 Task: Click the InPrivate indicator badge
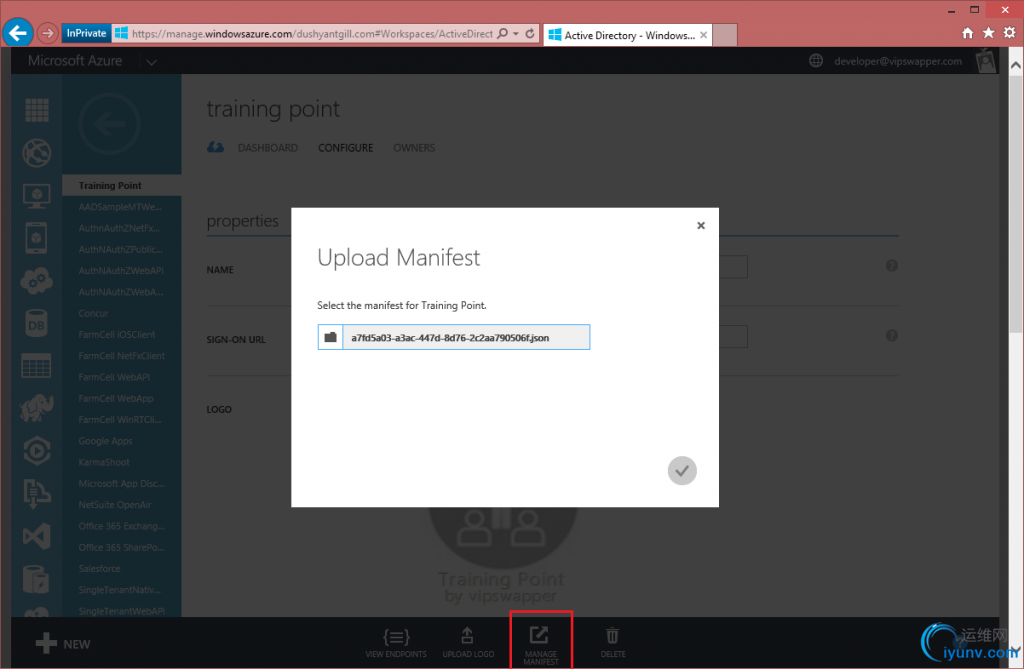coord(86,33)
